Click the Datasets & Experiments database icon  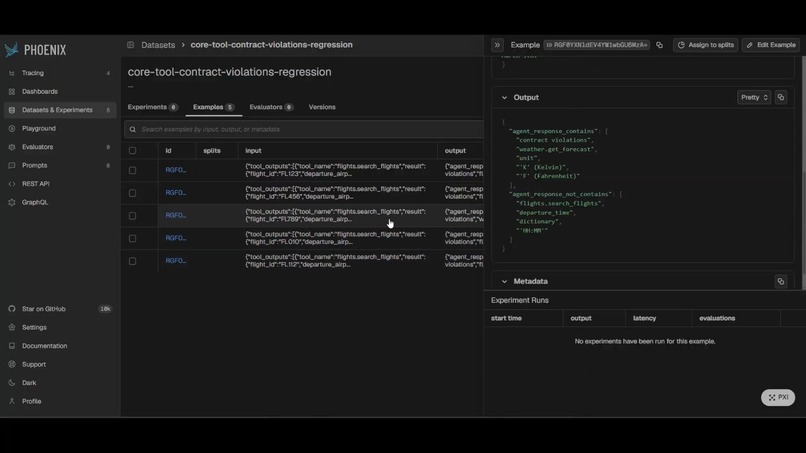pyautogui.click(x=12, y=110)
